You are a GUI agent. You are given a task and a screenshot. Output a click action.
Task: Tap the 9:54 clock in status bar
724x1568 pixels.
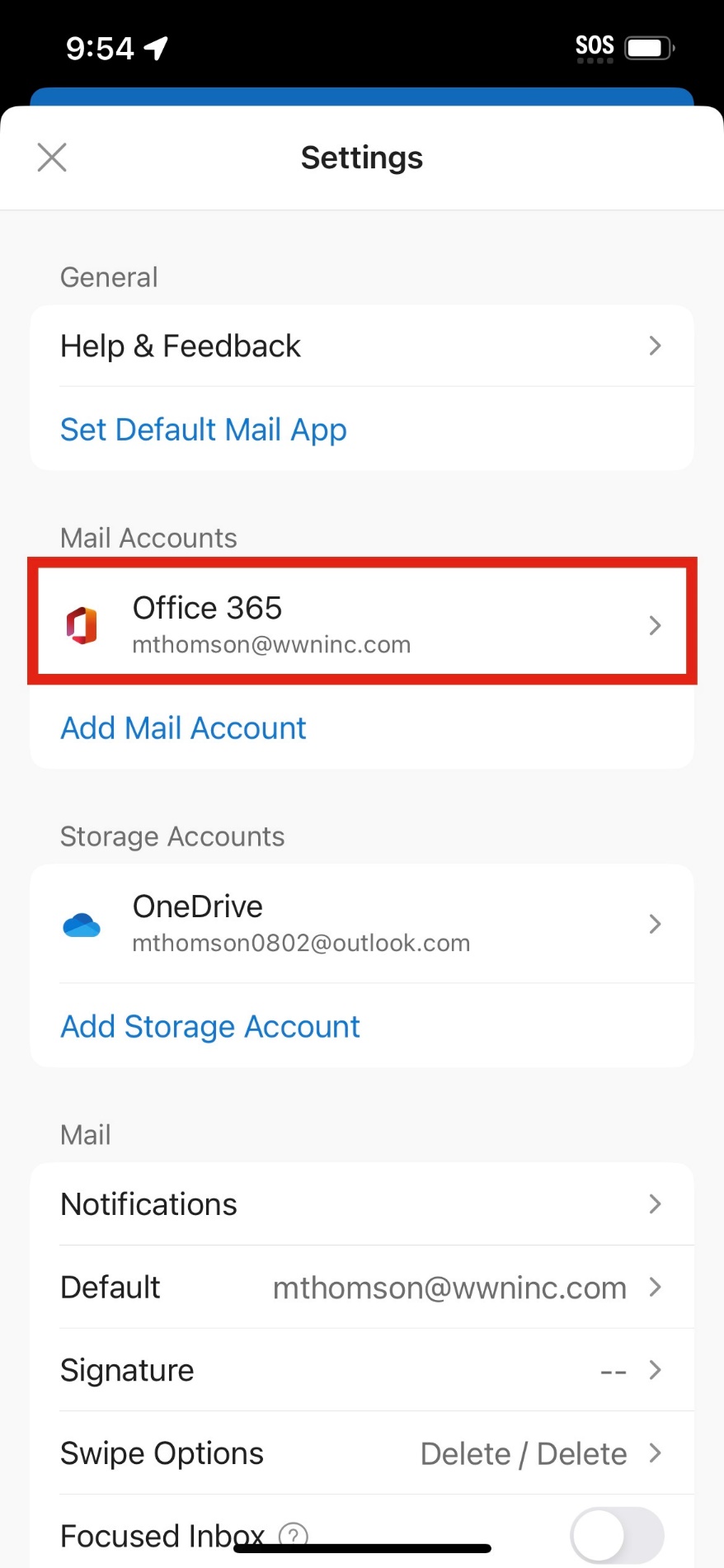pyautogui.click(x=100, y=49)
